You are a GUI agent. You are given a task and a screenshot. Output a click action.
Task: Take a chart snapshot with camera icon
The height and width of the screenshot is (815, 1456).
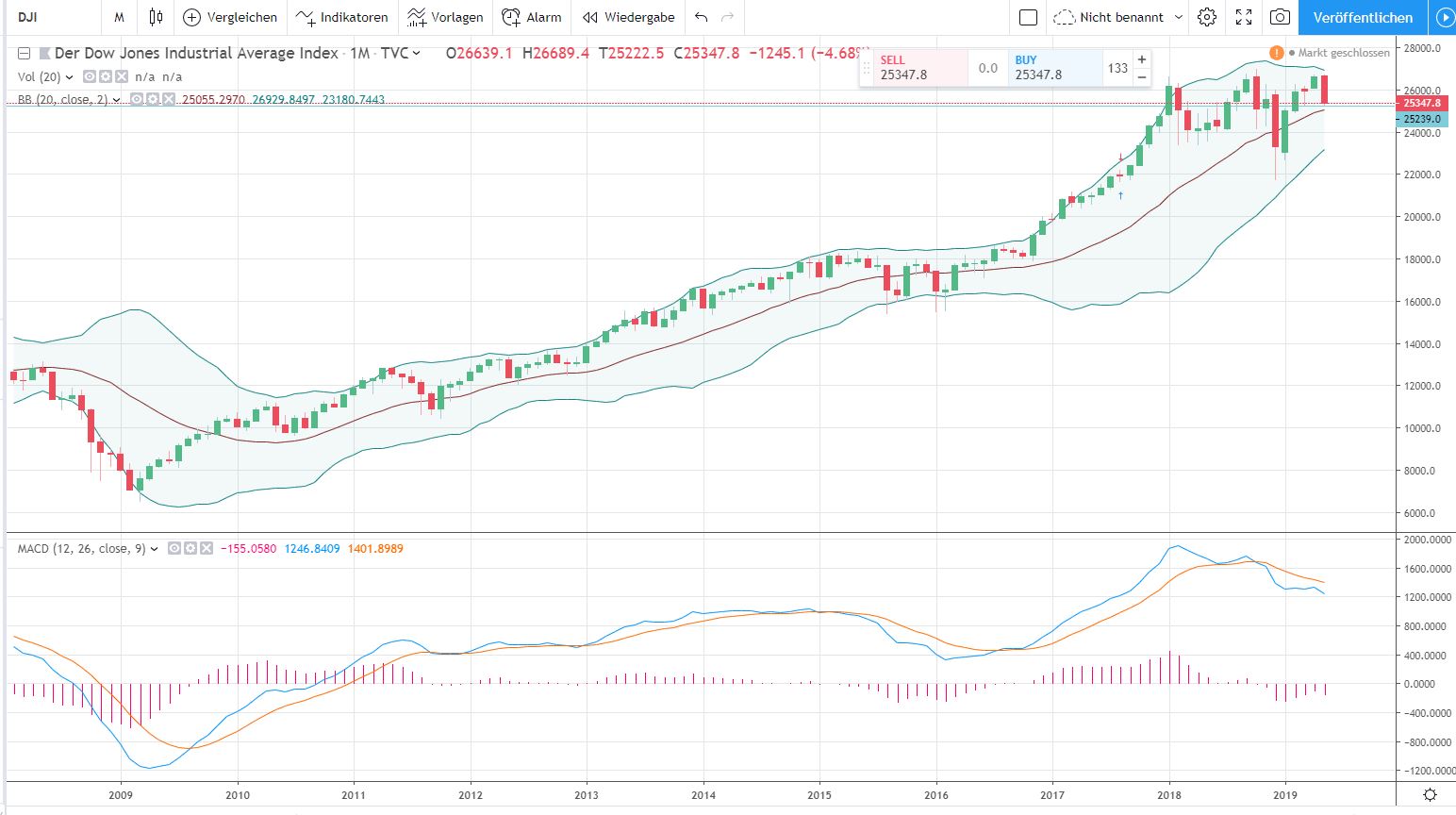coord(1280,17)
